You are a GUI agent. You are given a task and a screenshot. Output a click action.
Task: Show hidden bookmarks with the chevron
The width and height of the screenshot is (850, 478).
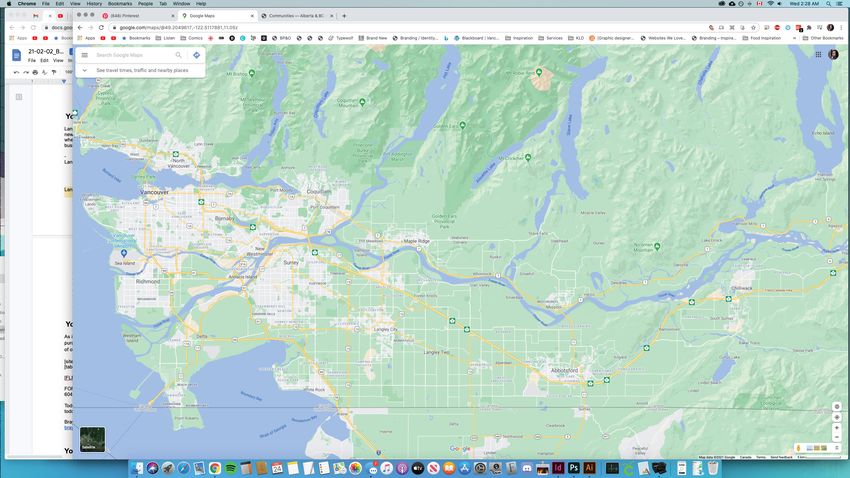tap(794, 38)
